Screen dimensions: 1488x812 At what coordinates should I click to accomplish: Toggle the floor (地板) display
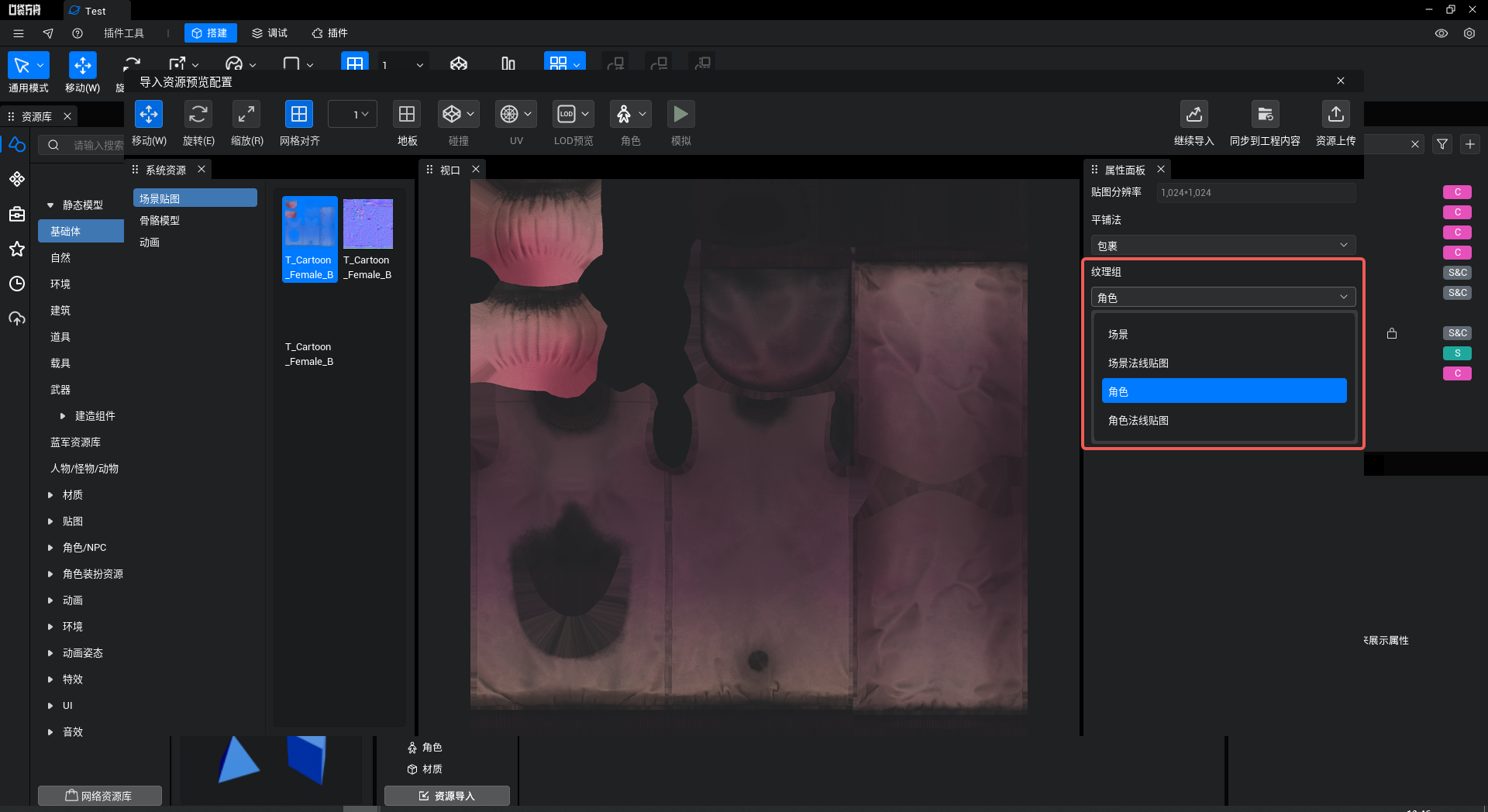click(407, 115)
